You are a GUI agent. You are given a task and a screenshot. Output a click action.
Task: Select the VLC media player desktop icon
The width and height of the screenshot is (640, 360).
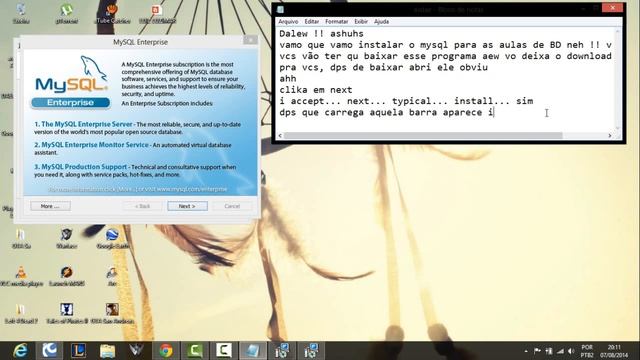coord(21,276)
